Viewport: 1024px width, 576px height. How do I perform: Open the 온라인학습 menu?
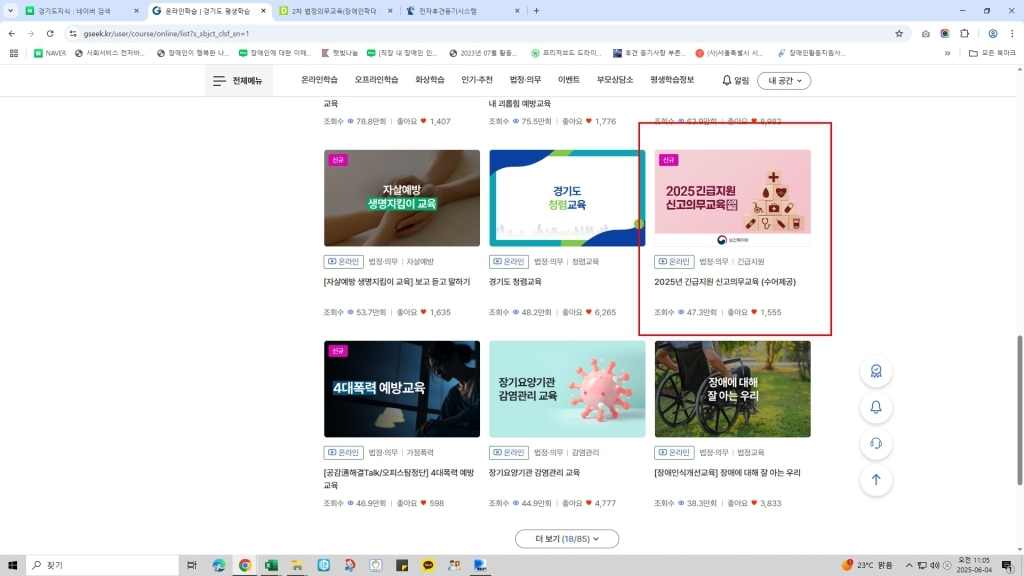coord(319,80)
